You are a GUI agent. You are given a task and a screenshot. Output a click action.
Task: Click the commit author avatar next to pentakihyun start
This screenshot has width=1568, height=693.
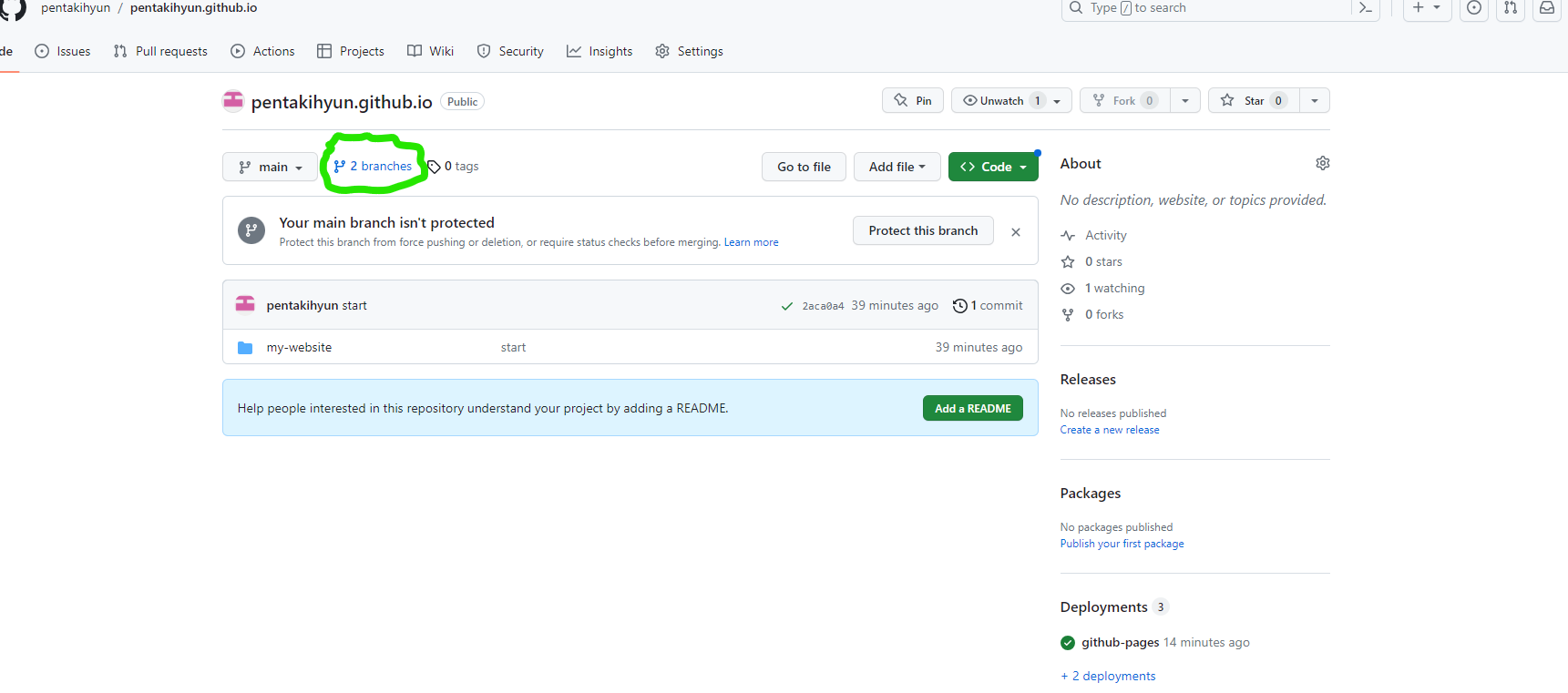(x=245, y=304)
